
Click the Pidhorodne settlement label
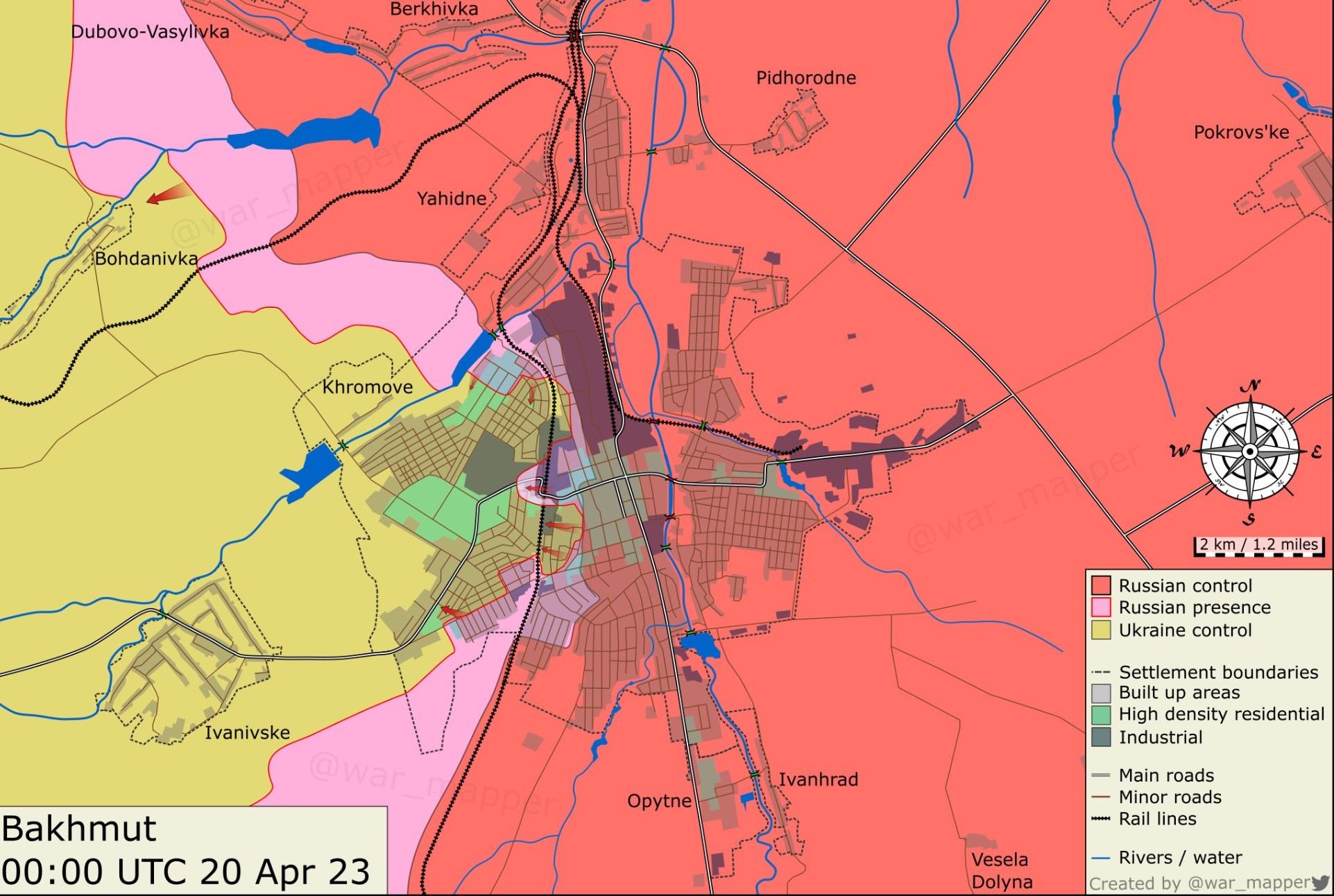[x=805, y=78]
